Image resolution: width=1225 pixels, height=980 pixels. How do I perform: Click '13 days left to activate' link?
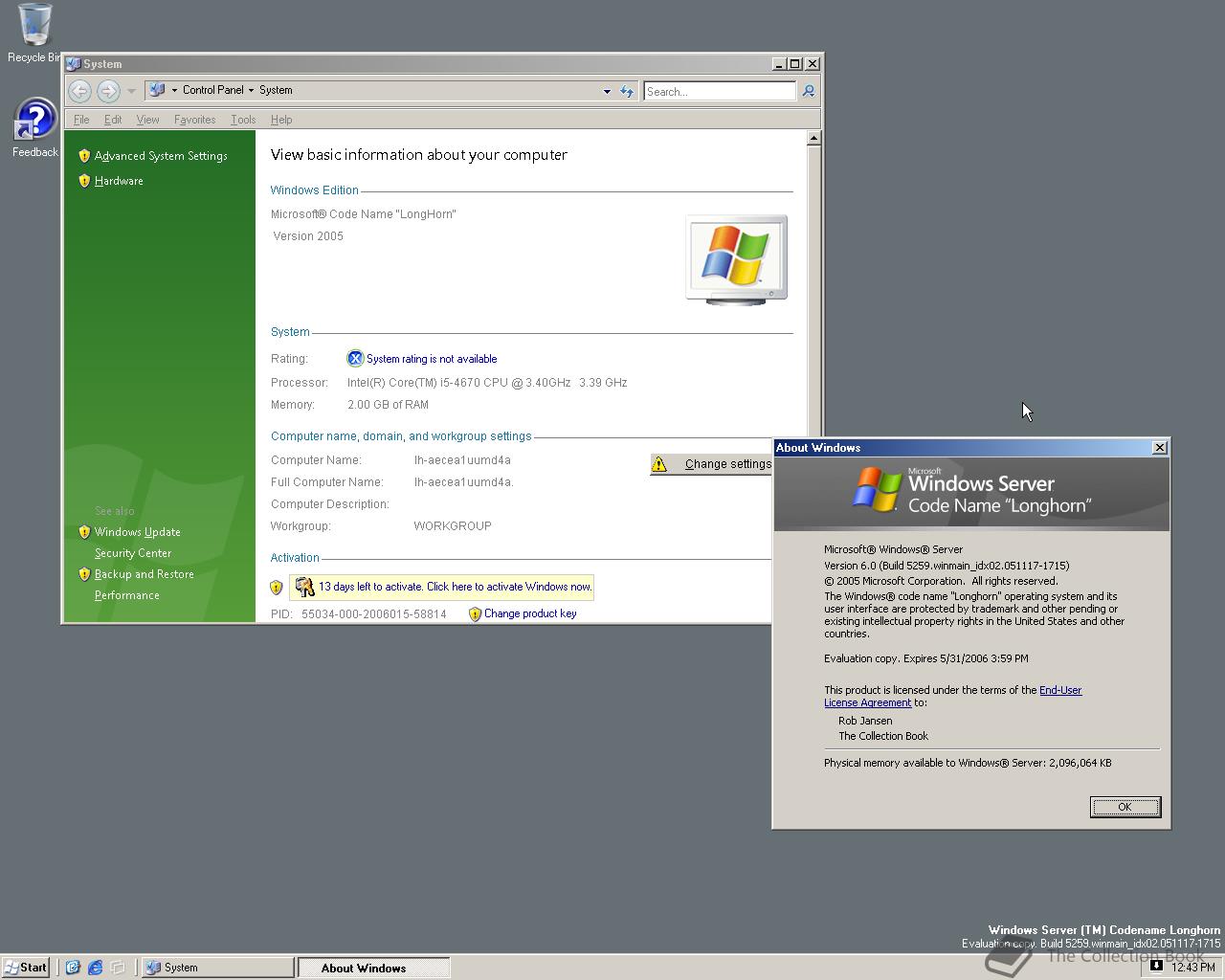(x=455, y=587)
